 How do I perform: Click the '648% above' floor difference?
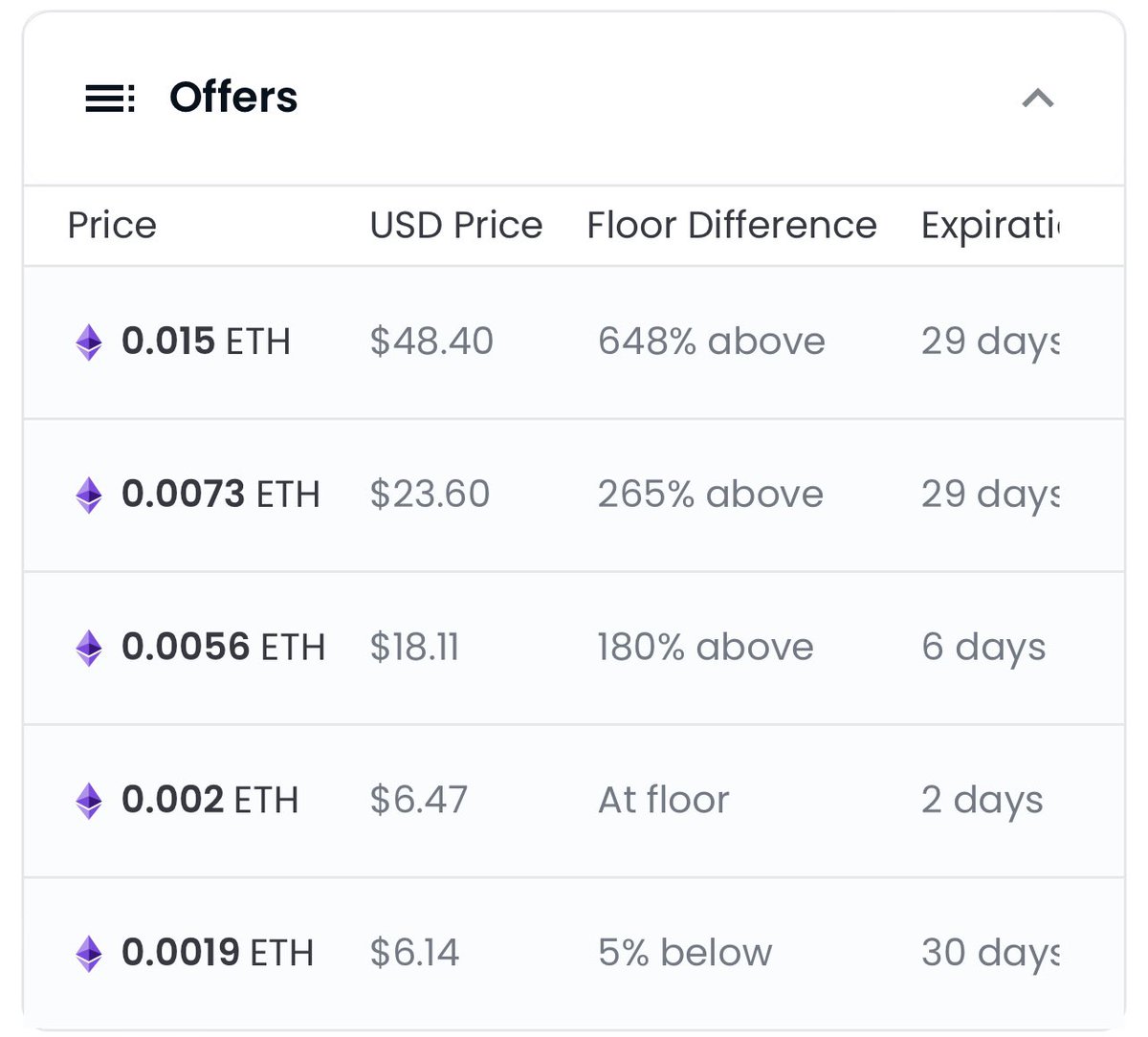[x=712, y=342]
